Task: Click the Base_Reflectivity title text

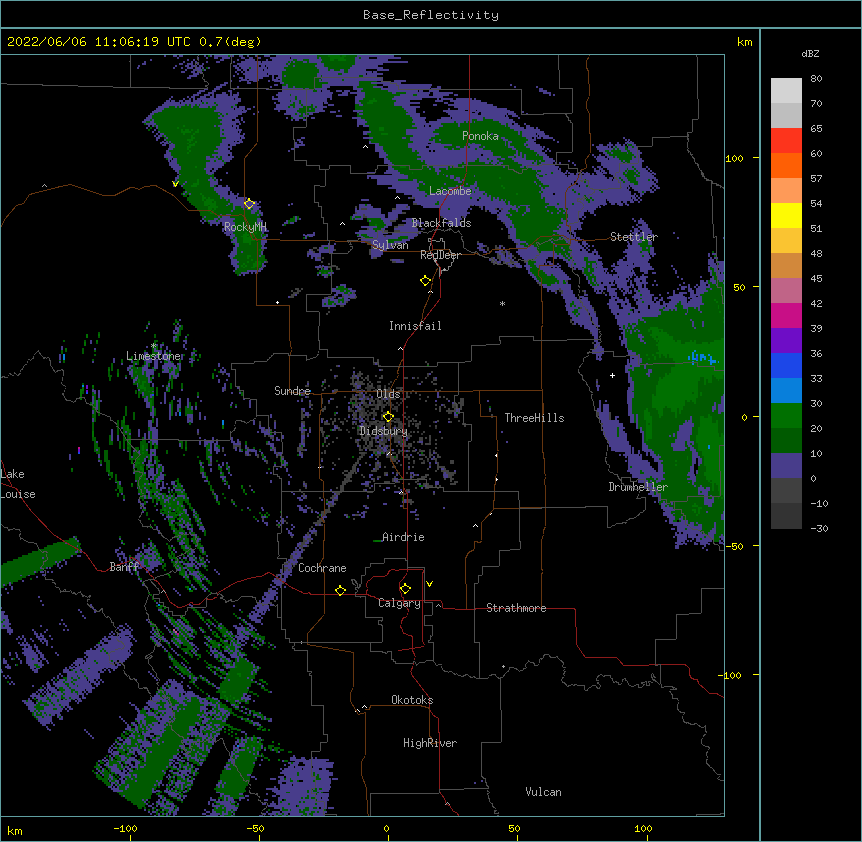Action: [431, 15]
